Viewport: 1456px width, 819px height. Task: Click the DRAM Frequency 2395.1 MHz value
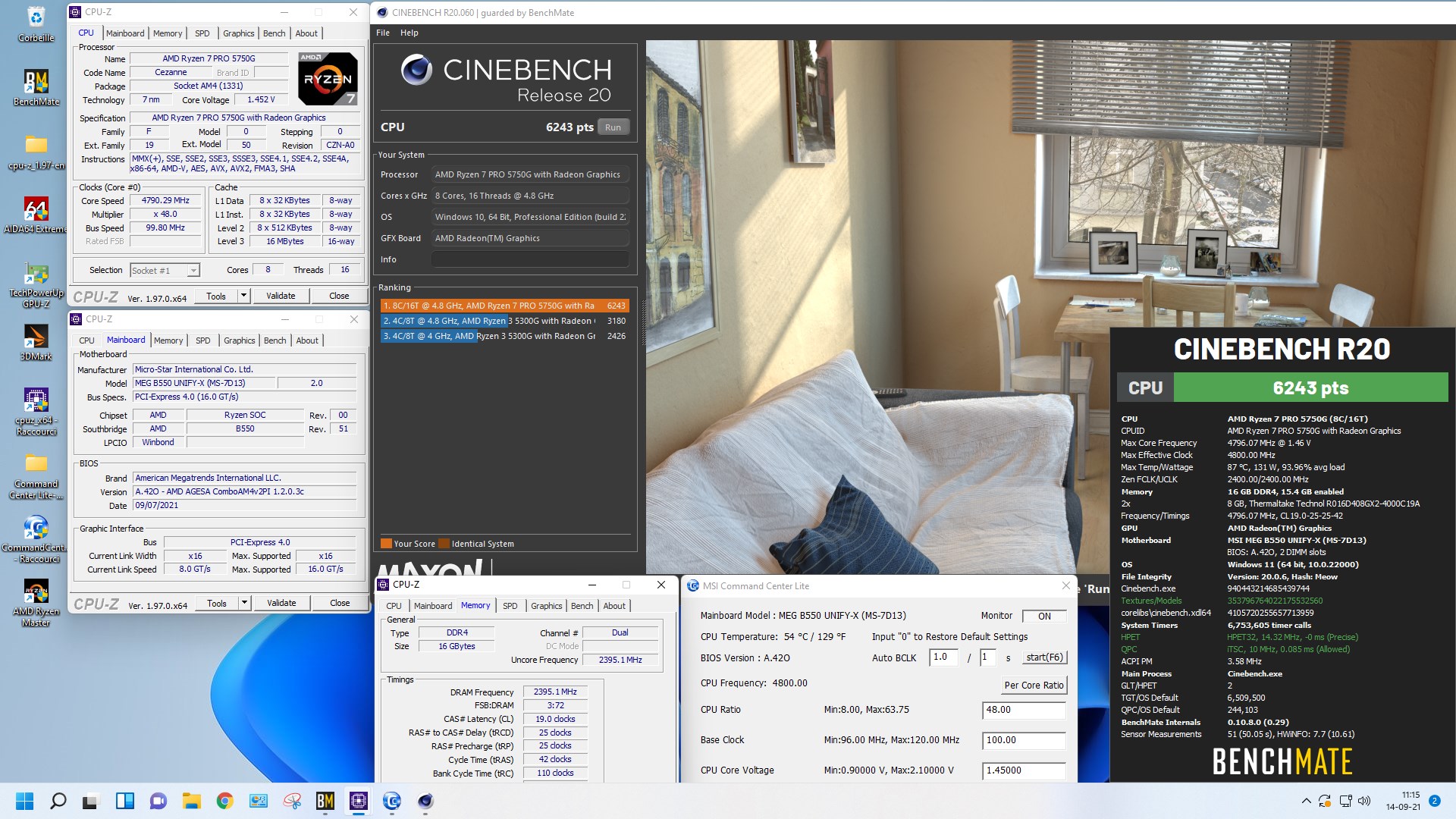point(555,692)
